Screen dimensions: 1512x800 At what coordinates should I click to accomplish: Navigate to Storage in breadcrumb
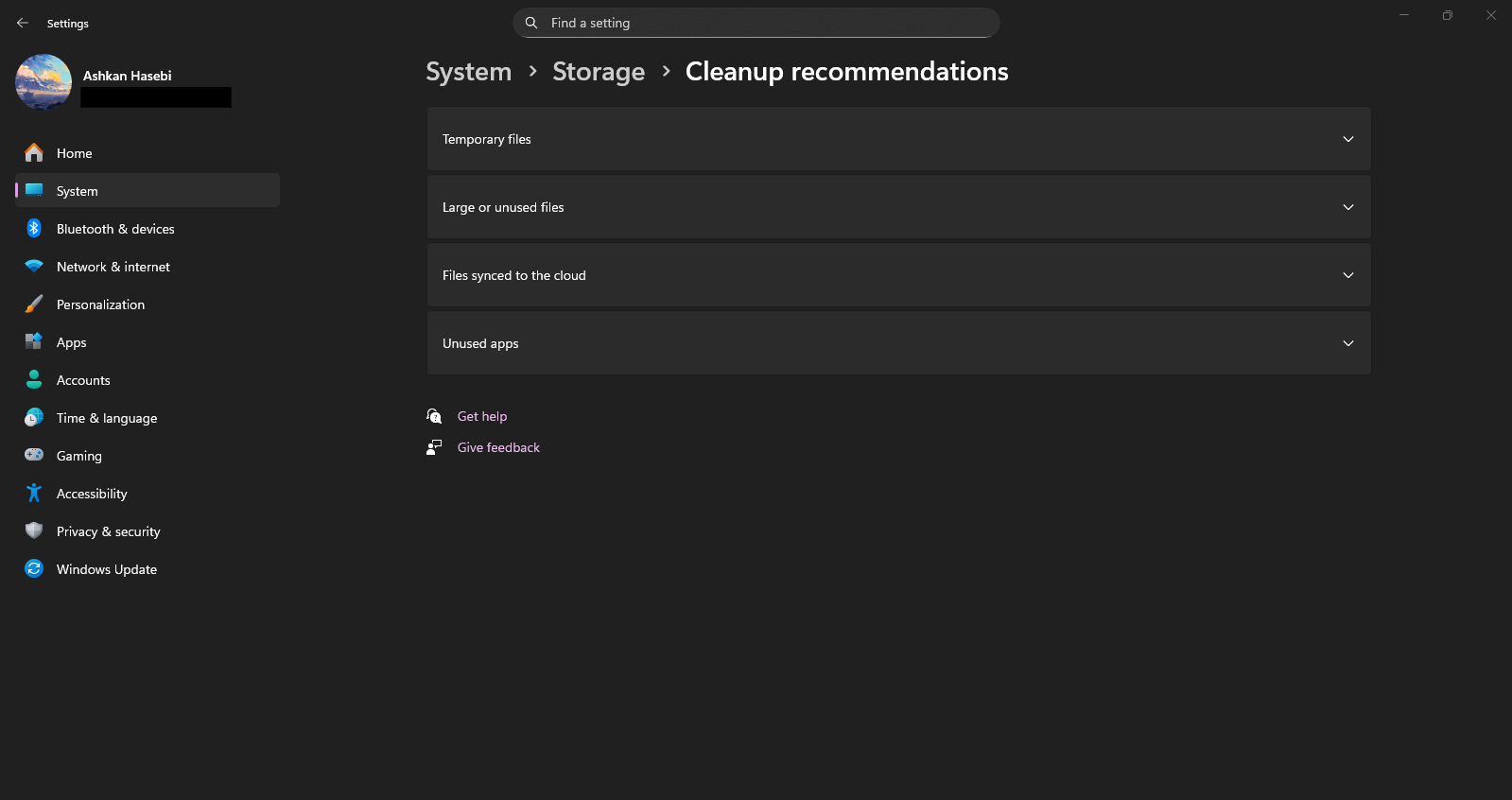click(x=598, y=72)
